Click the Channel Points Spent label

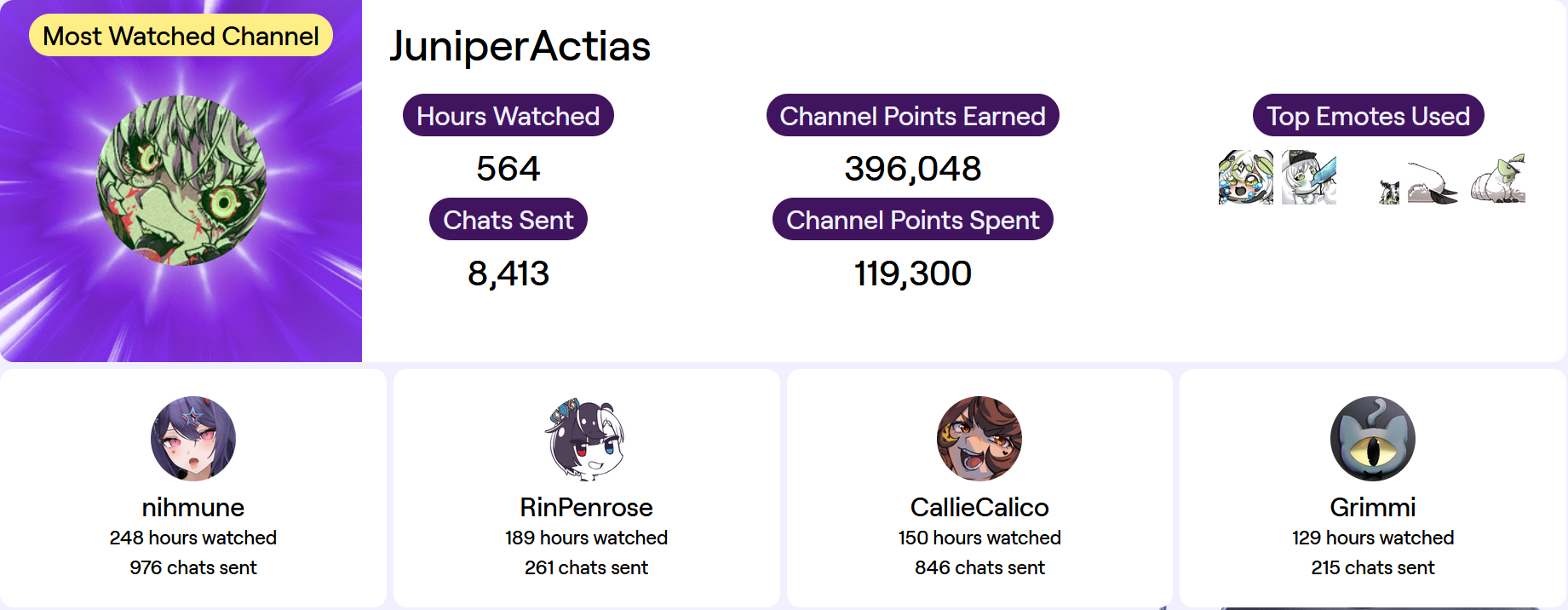click(913, 220)
